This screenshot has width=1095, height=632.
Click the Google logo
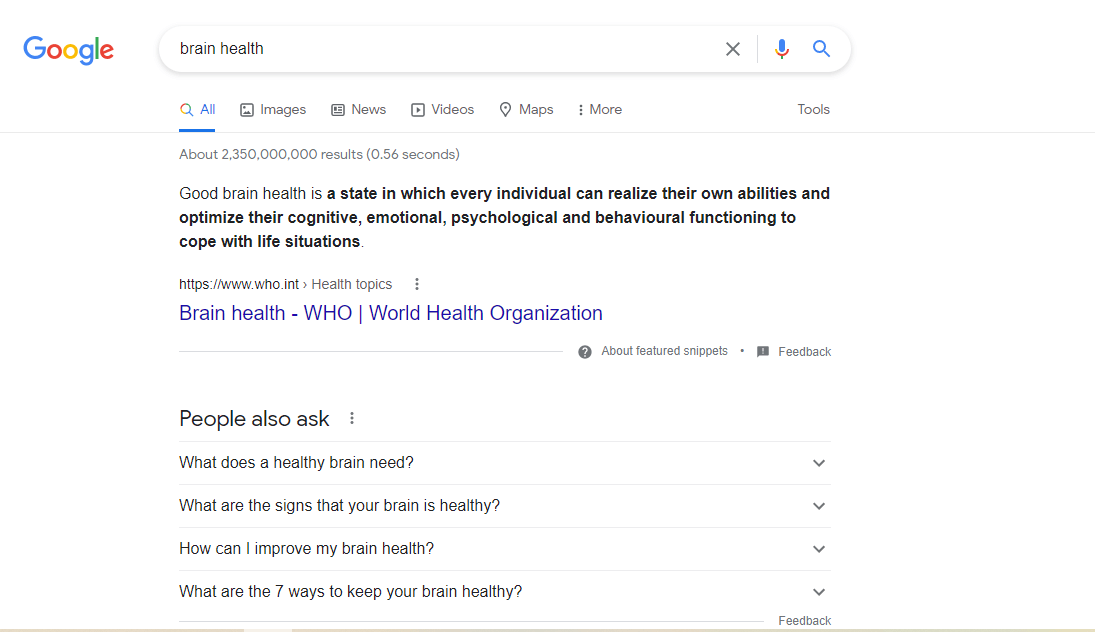68,50
